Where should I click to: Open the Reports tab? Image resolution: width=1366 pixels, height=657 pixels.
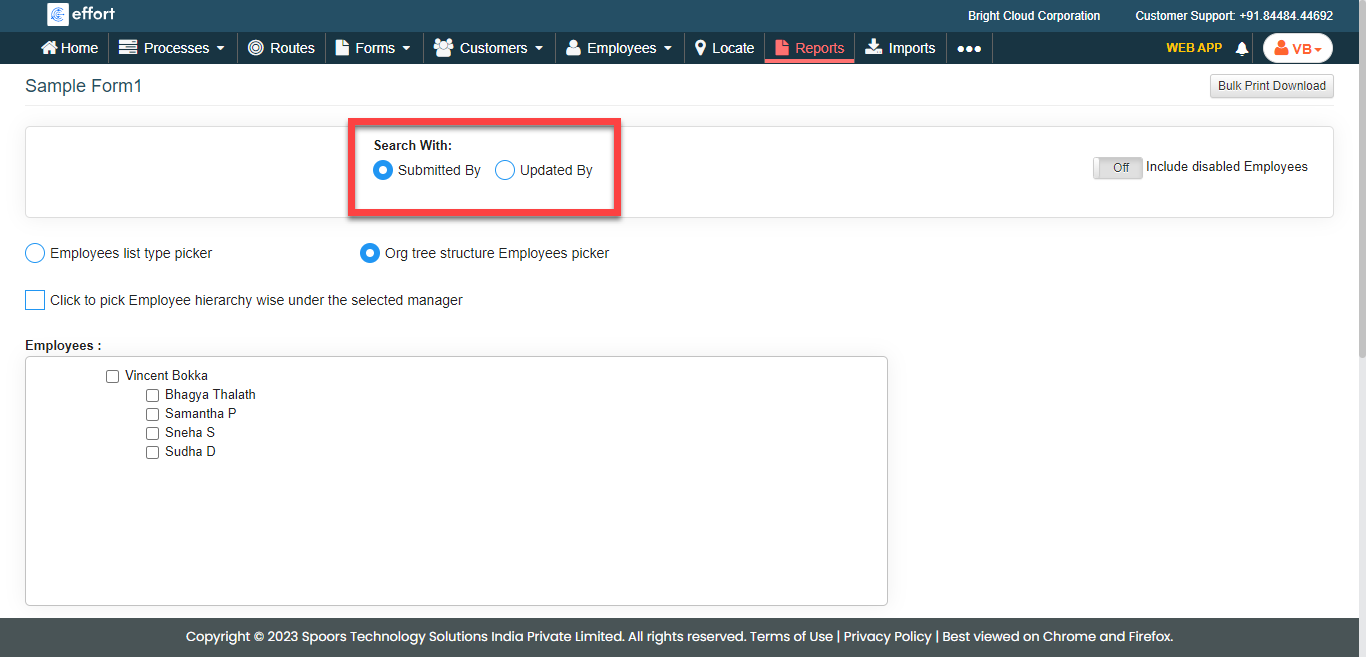click(x=809, y=48)
